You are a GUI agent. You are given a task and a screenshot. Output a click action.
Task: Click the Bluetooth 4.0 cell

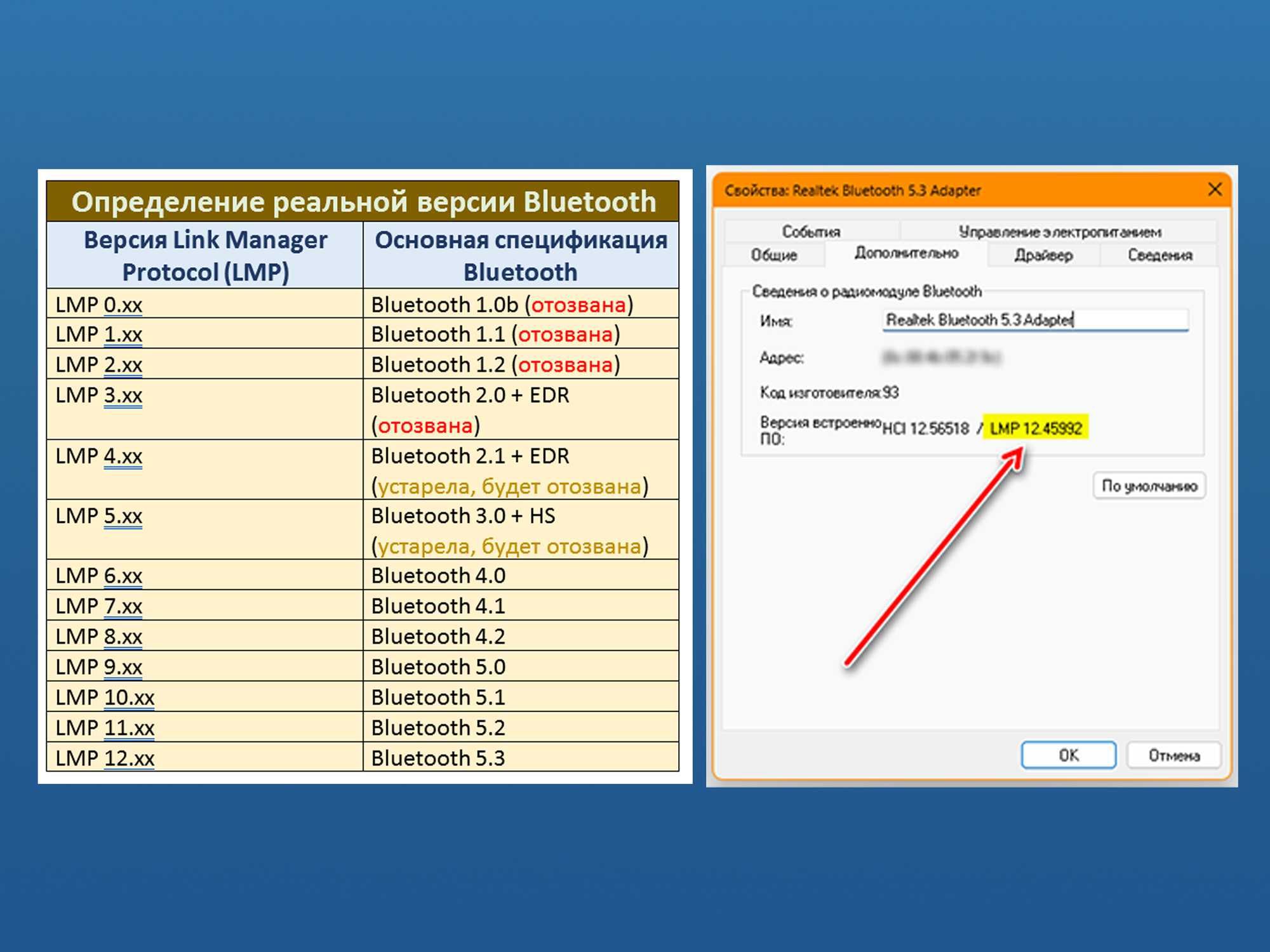[x=521, y=575]
